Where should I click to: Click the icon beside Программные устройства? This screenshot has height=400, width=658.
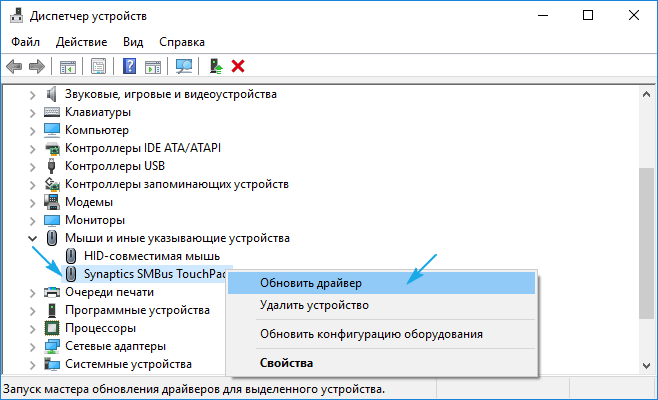pyautogui.click(x=52, y=310)
